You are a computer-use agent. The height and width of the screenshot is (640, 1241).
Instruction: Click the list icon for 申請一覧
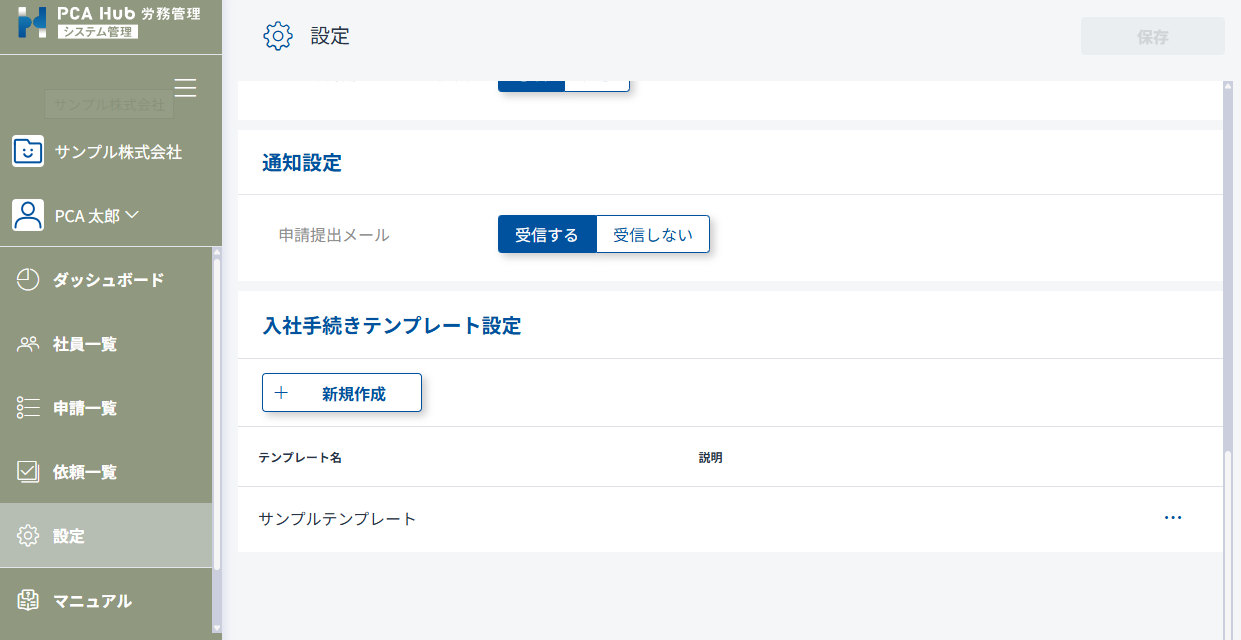[28, 408]
